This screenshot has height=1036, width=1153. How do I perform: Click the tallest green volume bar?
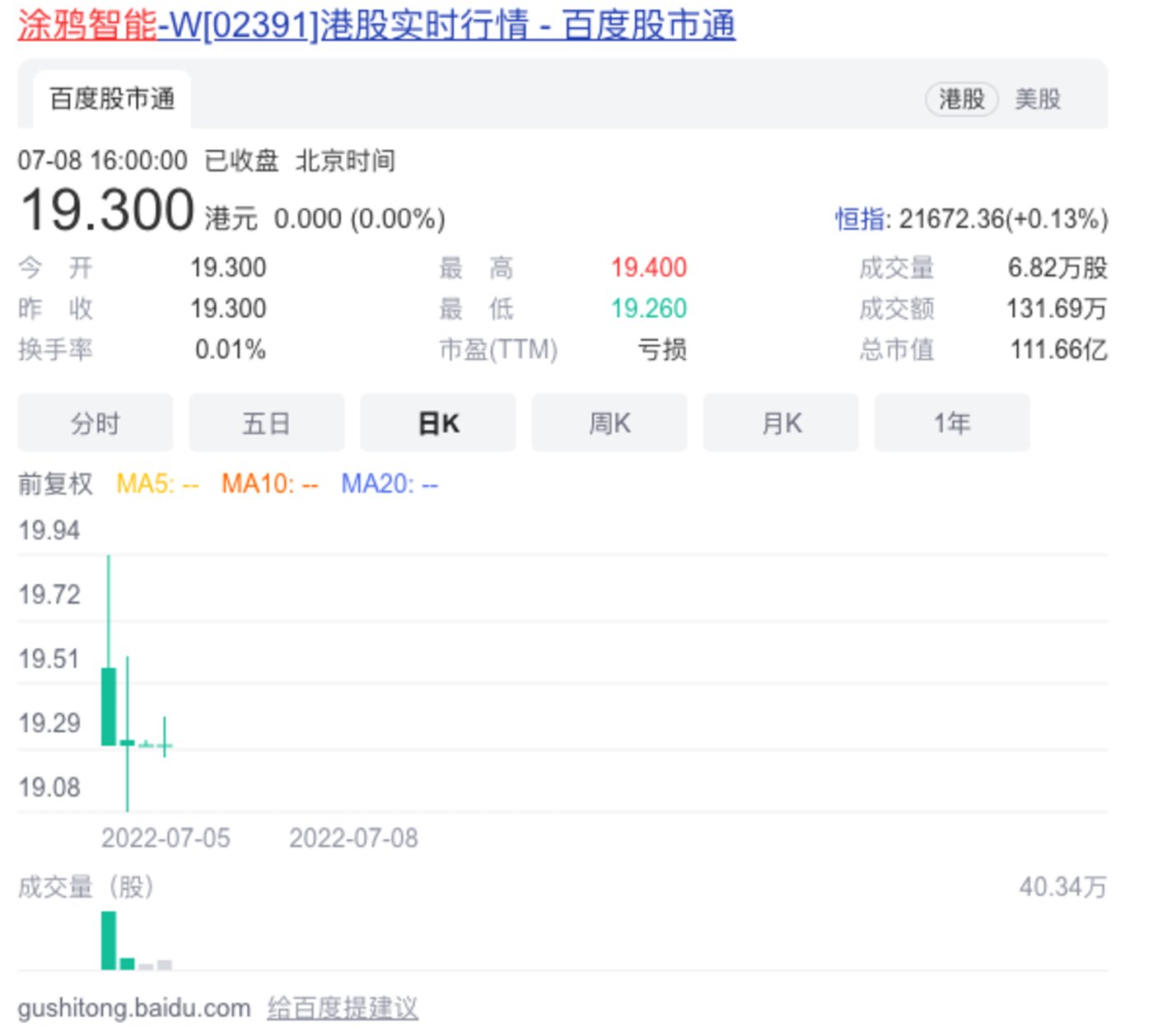coord(108,940)
